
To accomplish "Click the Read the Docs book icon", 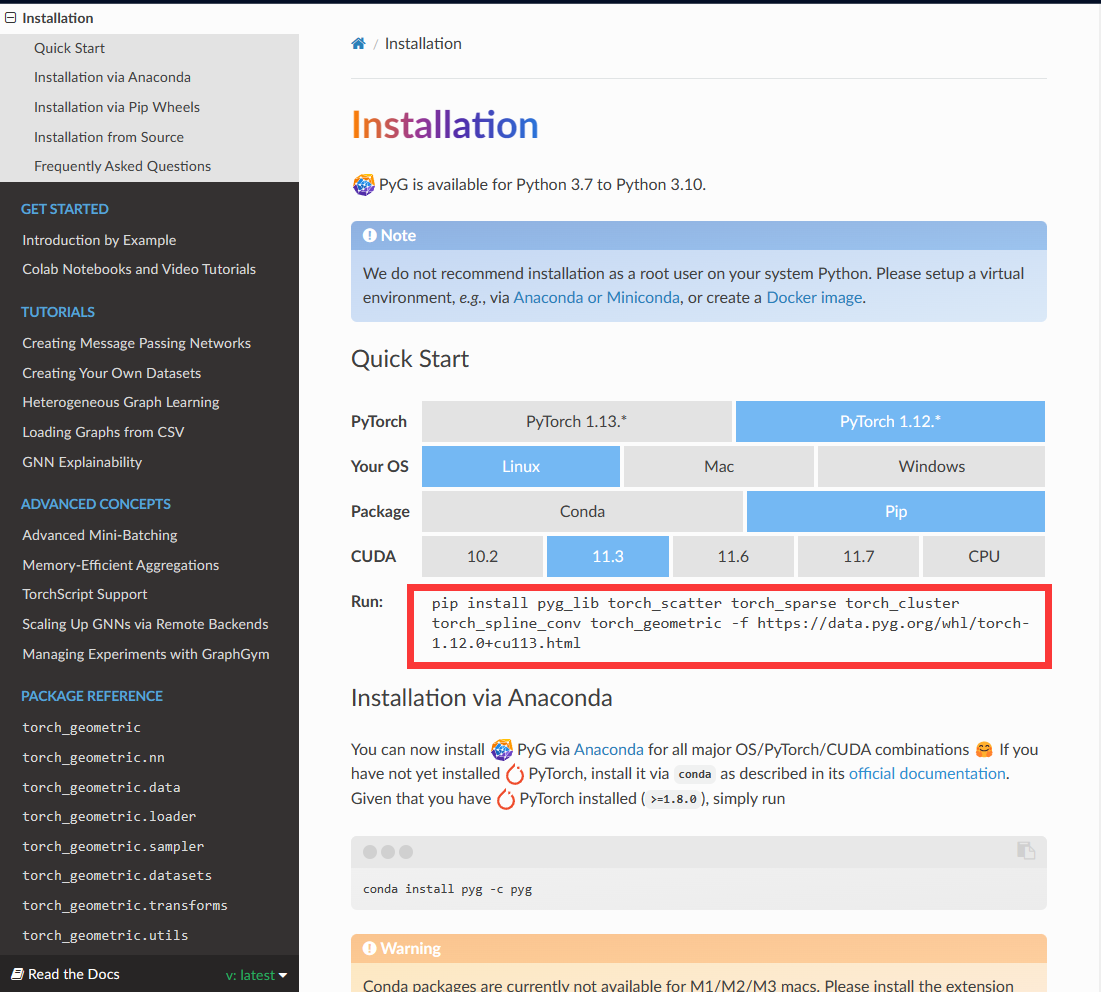I will (18, 974).
